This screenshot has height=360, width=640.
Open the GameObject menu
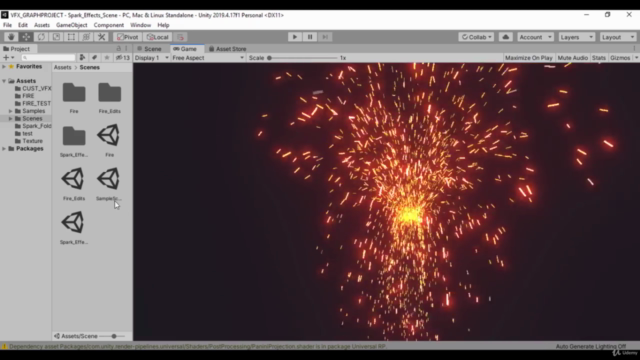[71, 25]
